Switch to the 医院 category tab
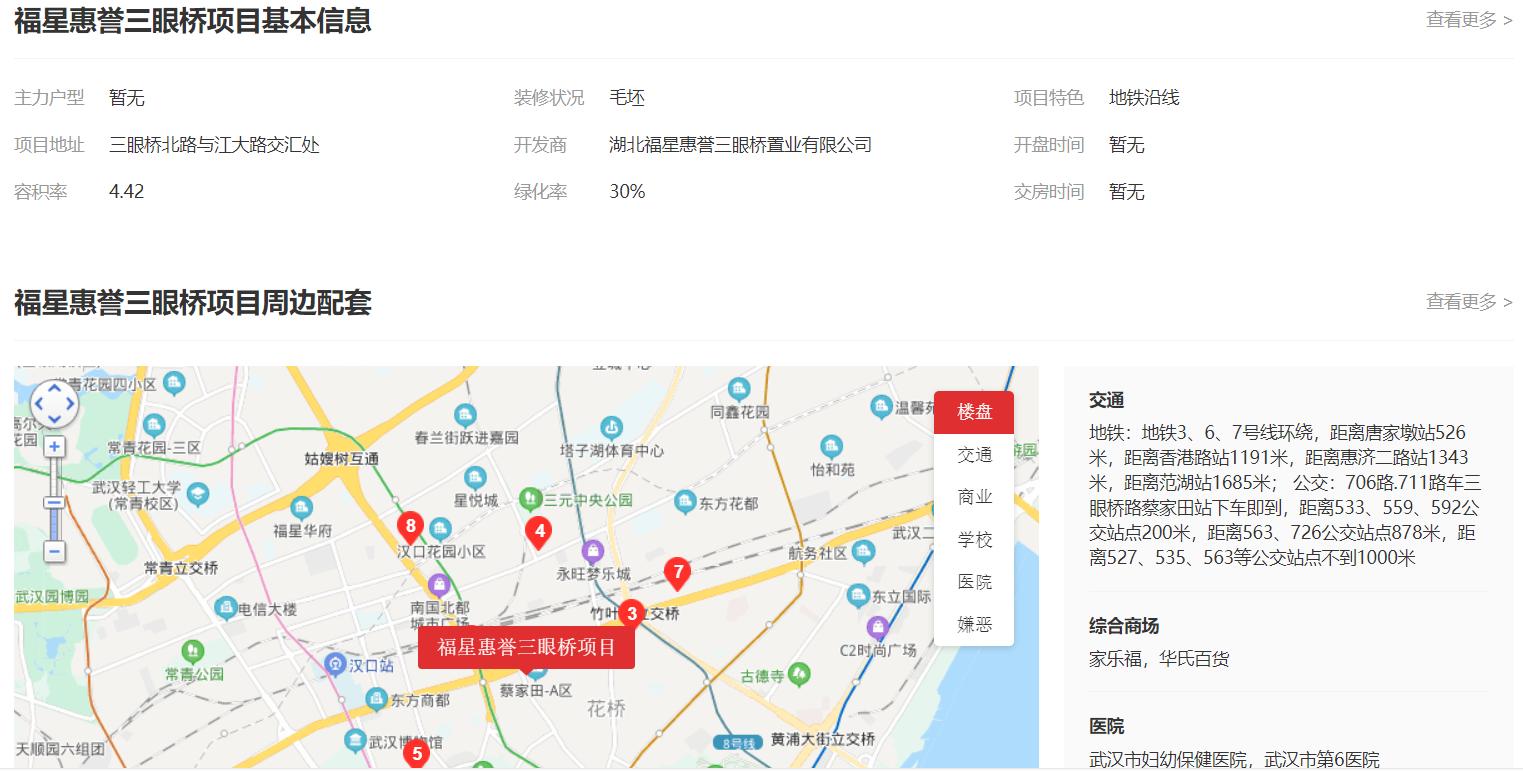1523x771 pixels. [x=972, y=581]
